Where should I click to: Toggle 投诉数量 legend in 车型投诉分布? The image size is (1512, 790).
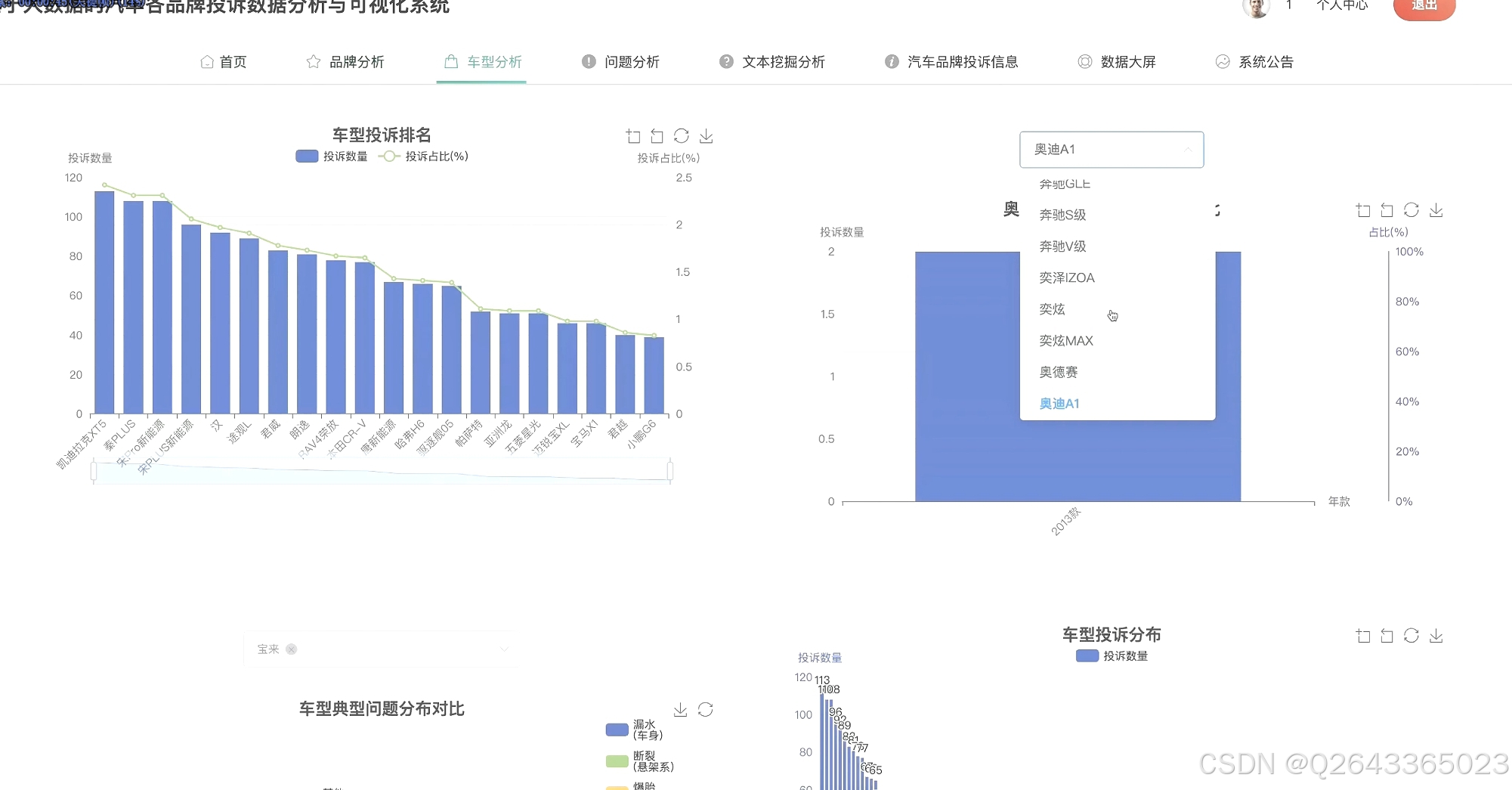click(1112, 656)
